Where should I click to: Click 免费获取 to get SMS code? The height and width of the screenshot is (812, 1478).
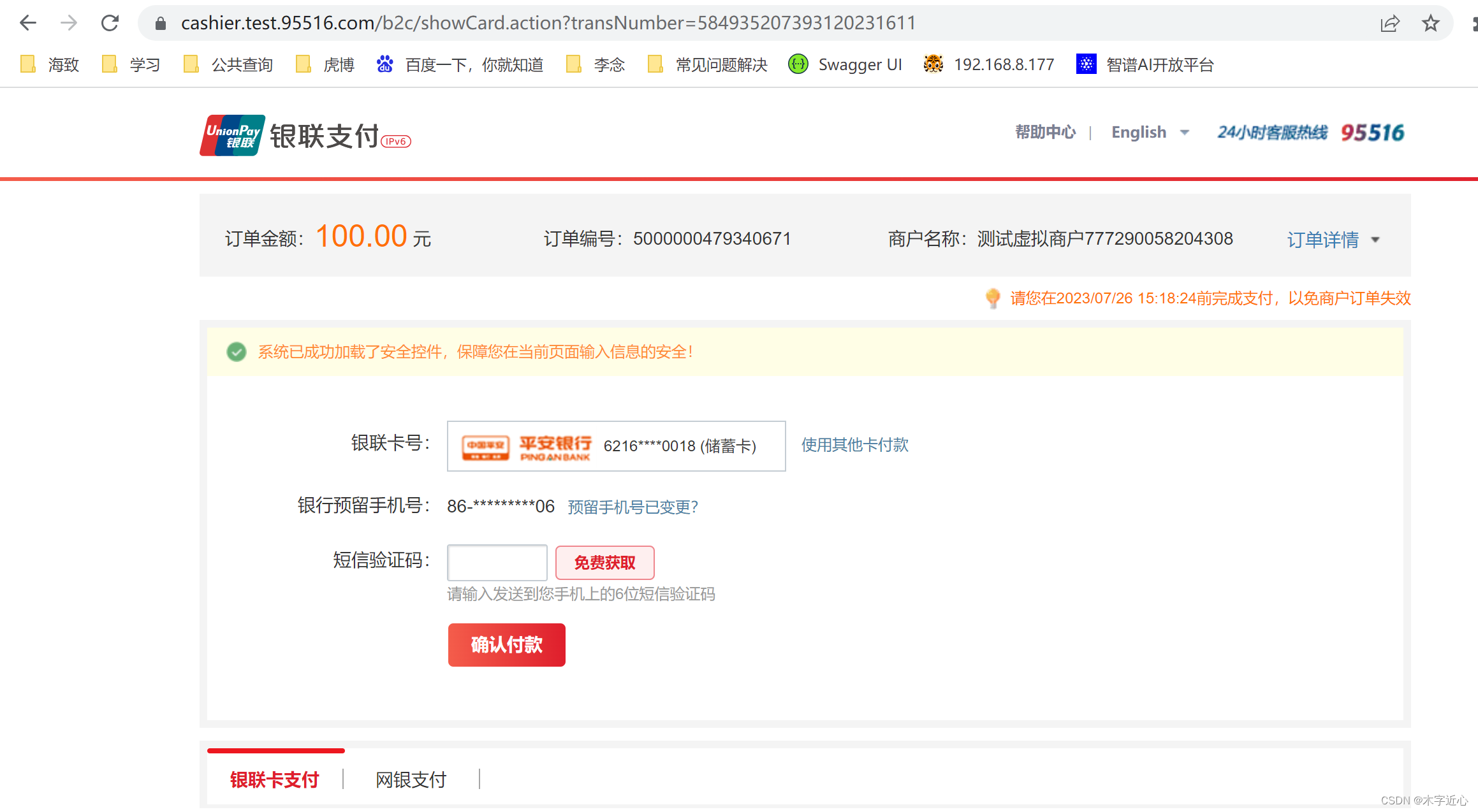coord(604,563)
